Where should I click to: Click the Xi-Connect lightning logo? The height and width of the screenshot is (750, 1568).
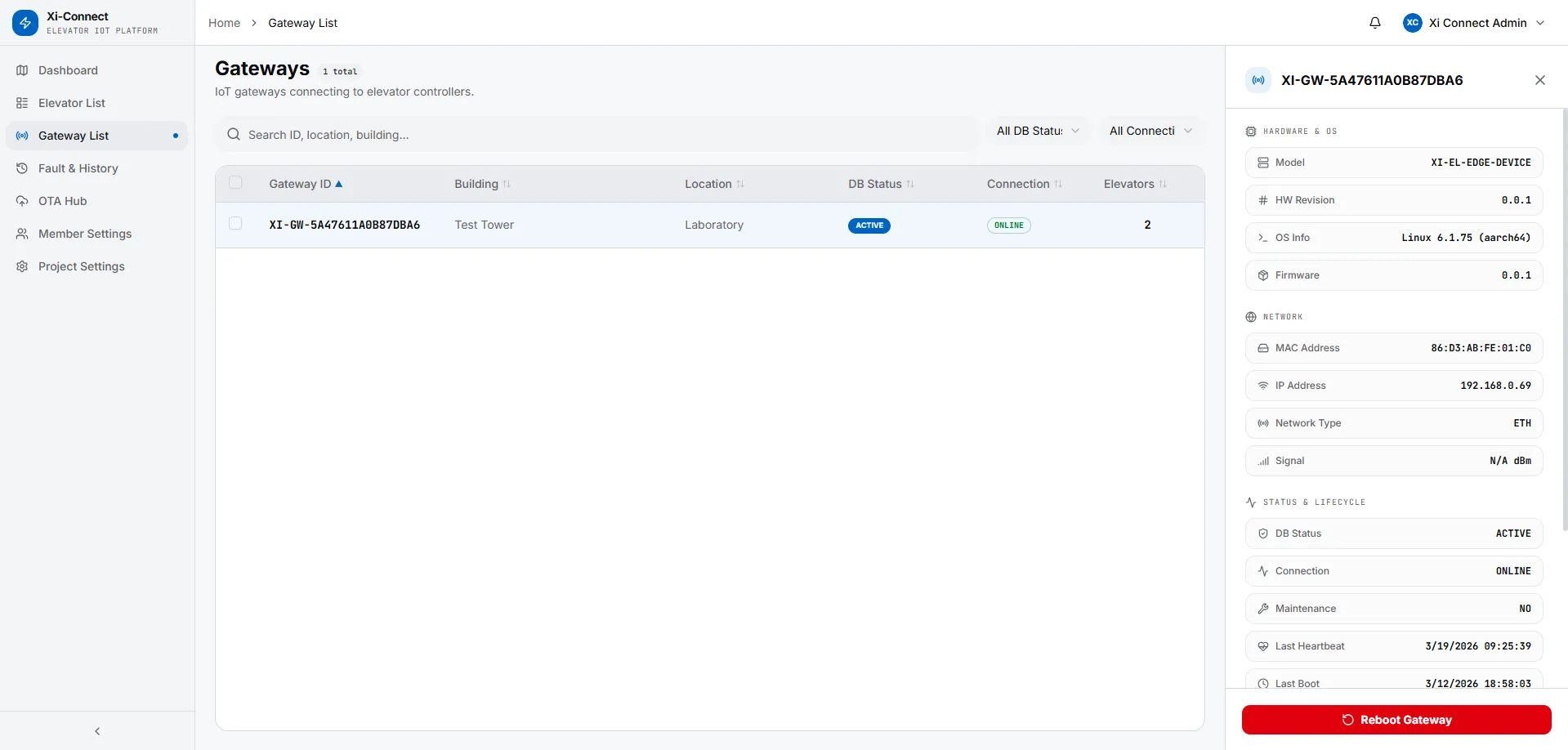(25, 23)
